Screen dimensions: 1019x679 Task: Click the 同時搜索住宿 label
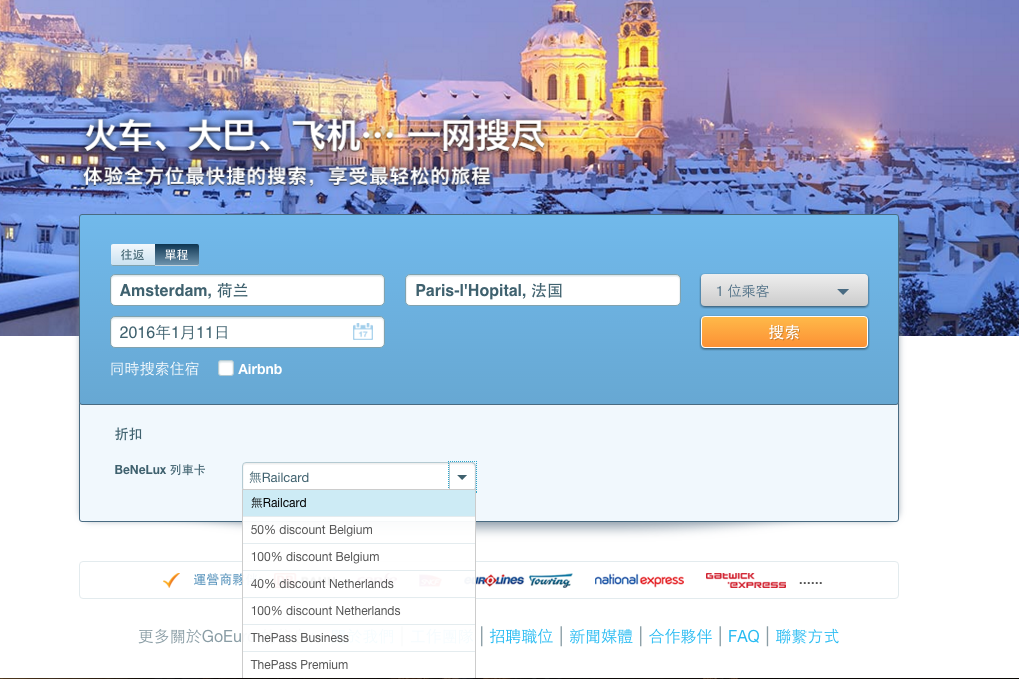pos(155,369)
